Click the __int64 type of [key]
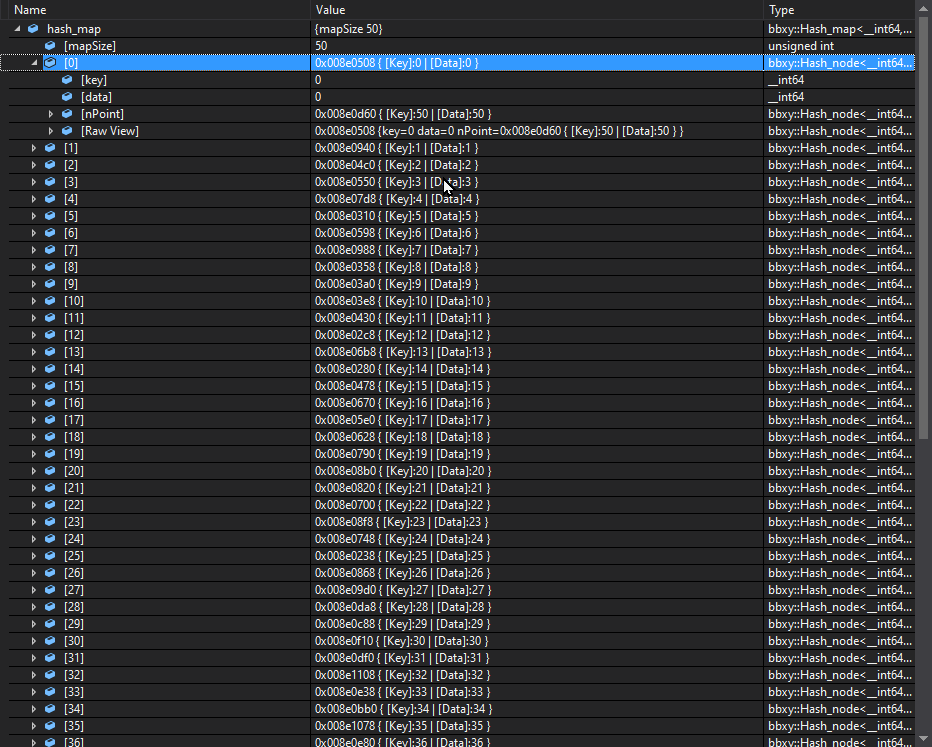The height and width of the screenshot is (747, 932). tap(786, 80)
